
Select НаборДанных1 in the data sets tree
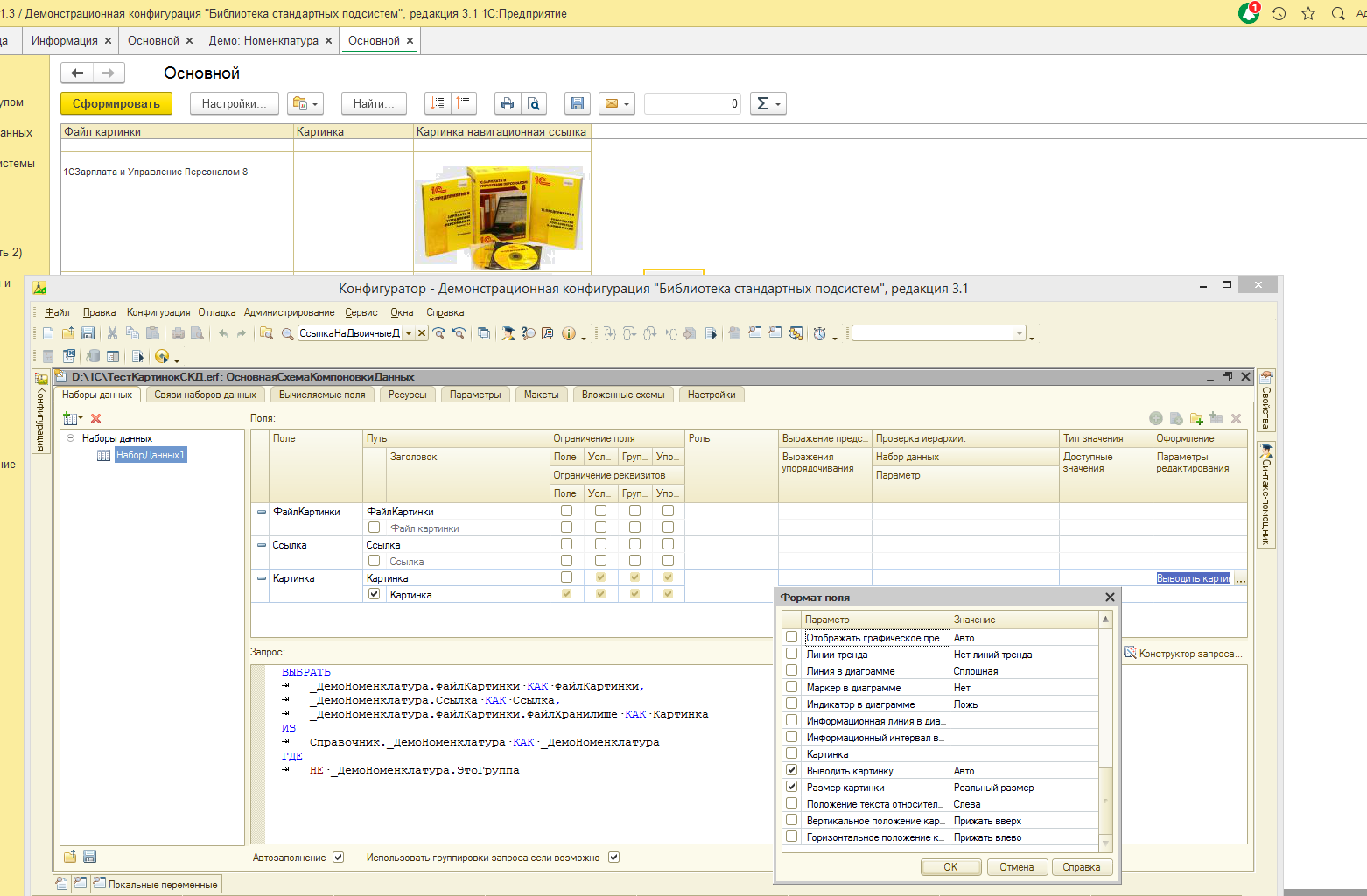(x=150, y=455)
